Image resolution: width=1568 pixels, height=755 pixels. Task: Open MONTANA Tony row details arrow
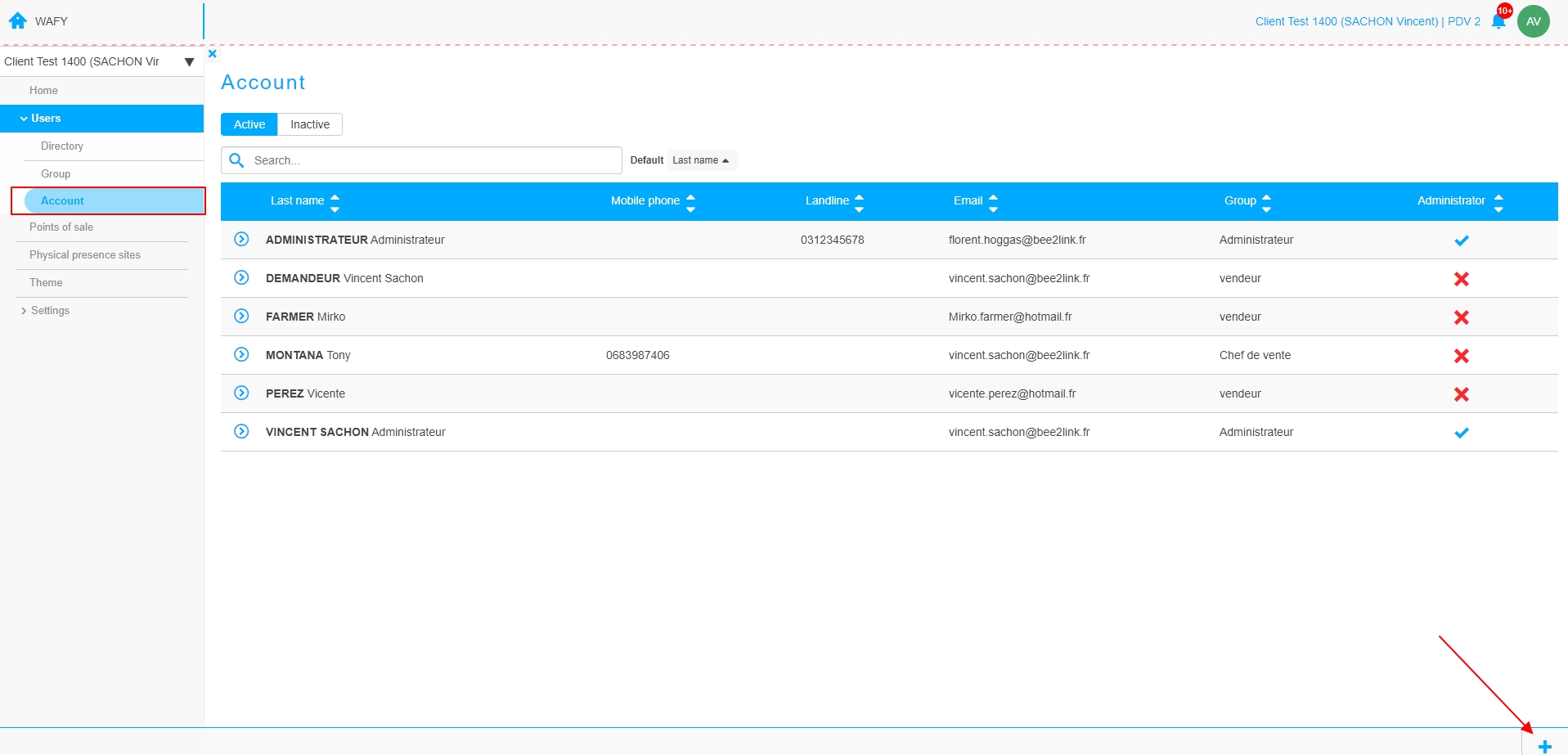coord(241,354)
